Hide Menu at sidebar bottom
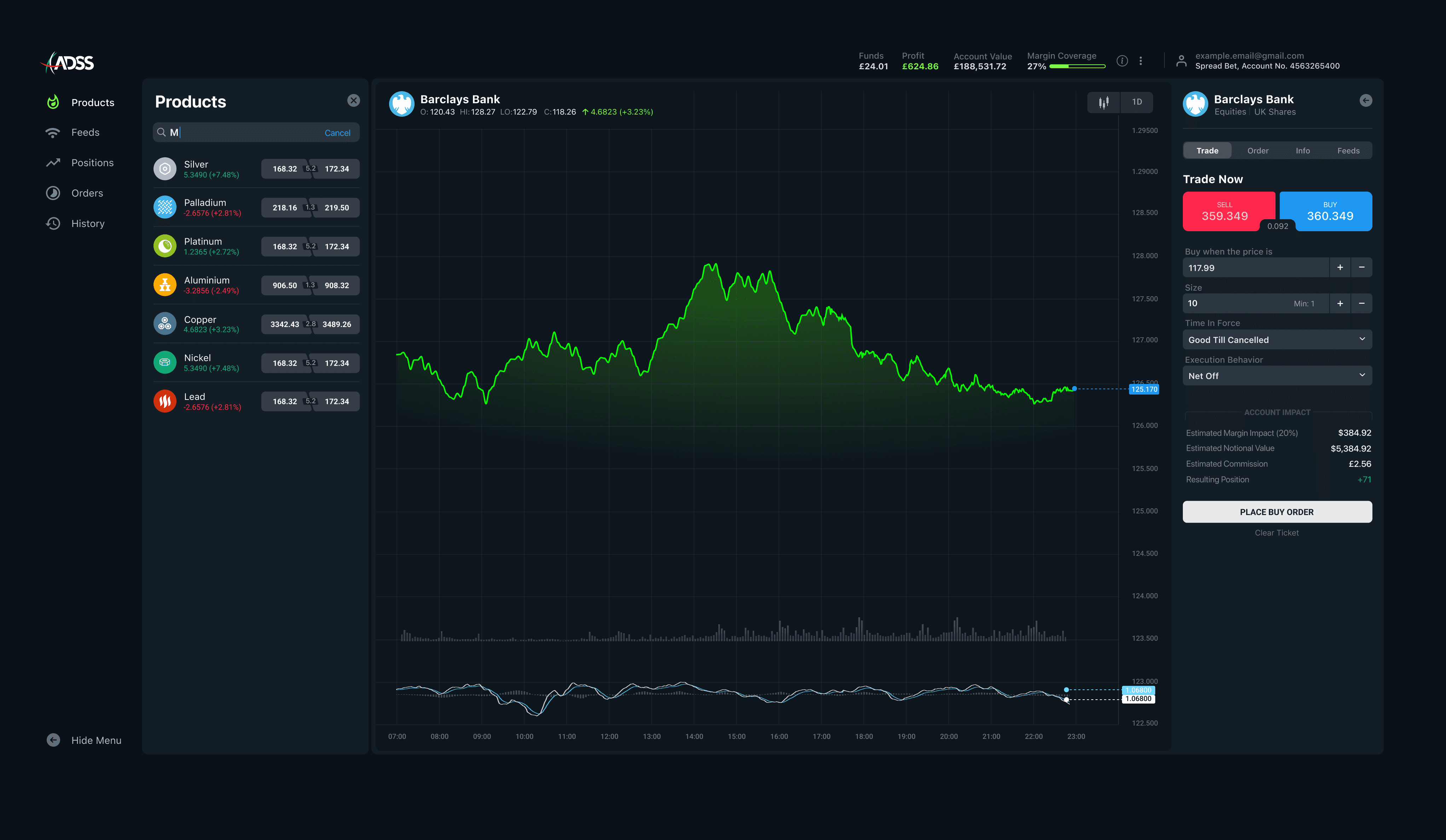The image size is (1446, 840). pos(84,740)
